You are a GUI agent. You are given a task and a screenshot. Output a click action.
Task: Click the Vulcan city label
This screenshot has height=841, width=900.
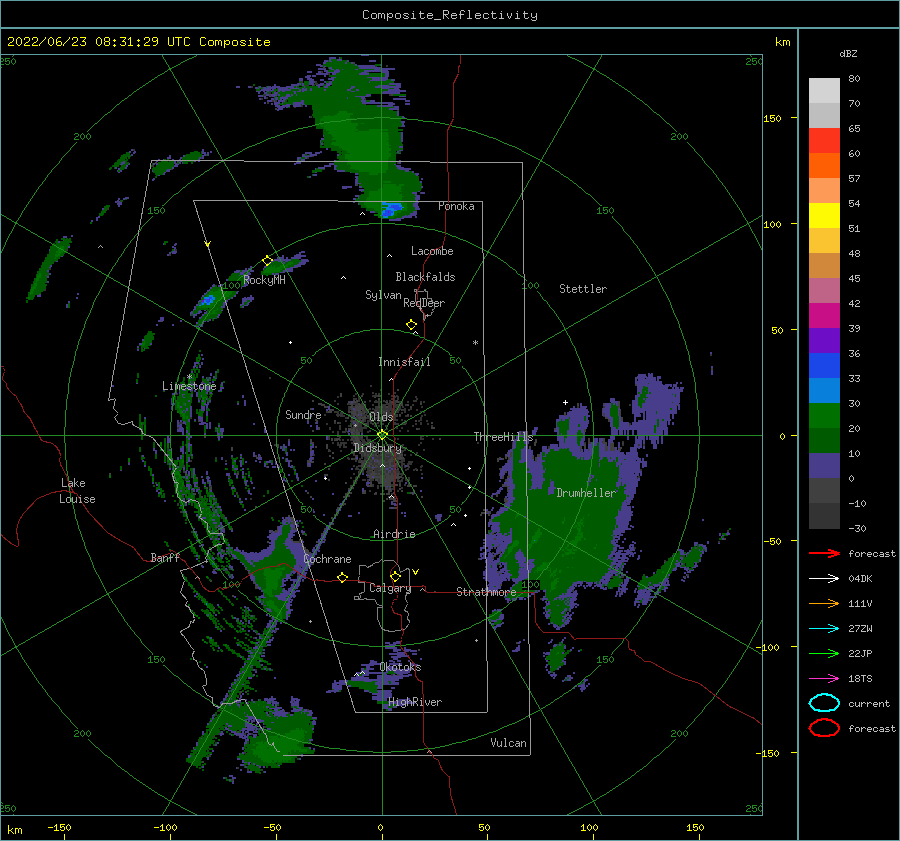click(508, 743)
